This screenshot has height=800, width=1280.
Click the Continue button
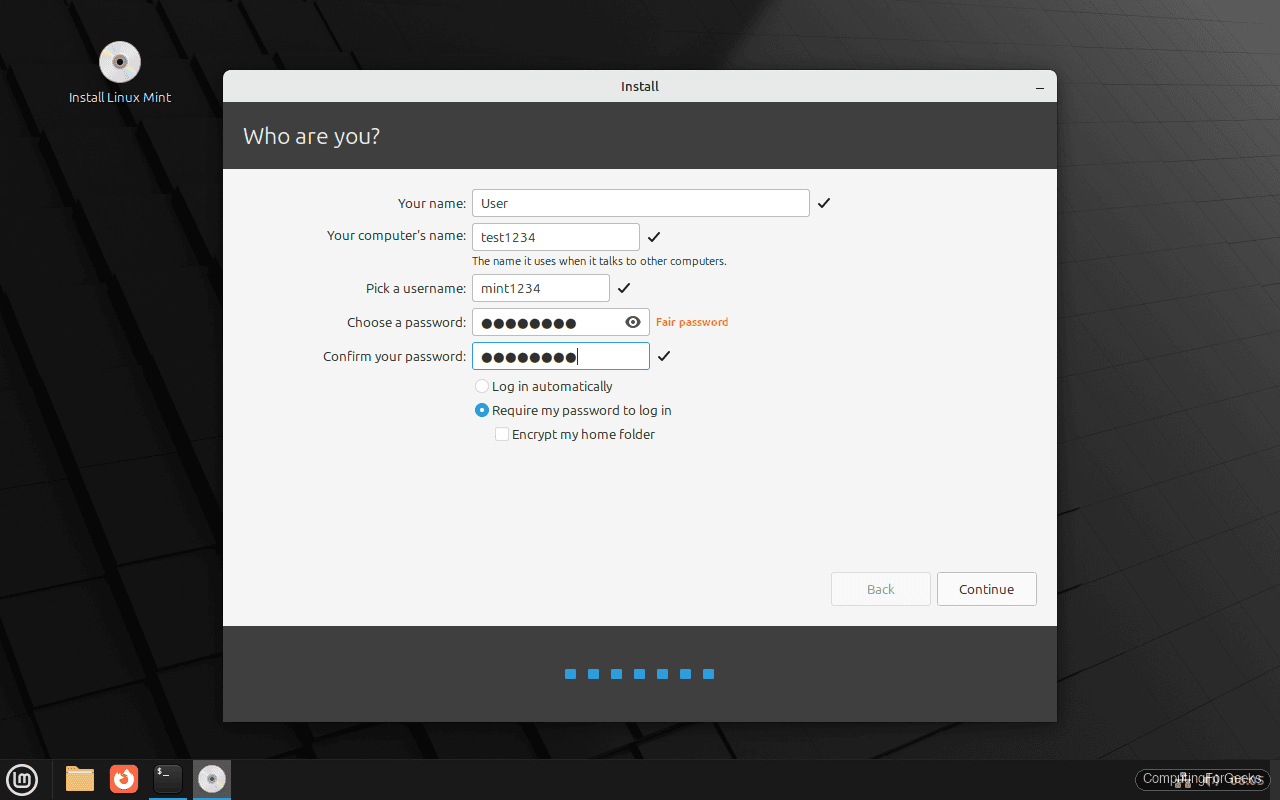986,589
